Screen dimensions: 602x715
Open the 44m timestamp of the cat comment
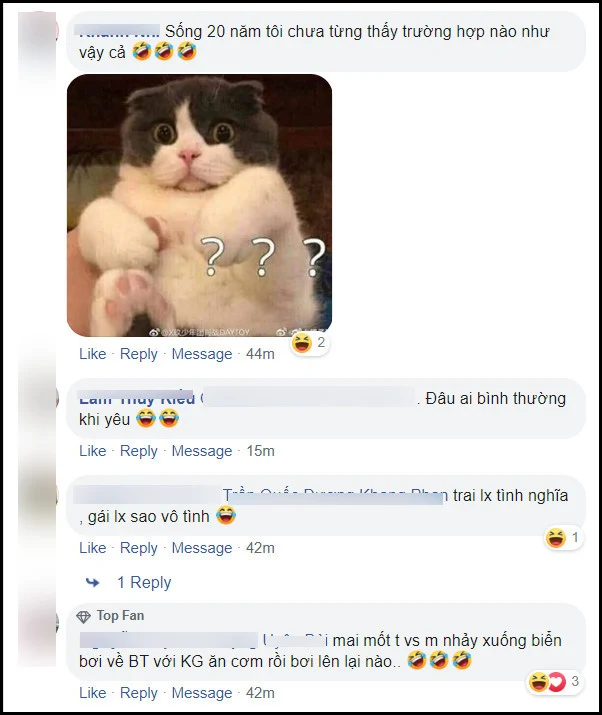(260, 354)
